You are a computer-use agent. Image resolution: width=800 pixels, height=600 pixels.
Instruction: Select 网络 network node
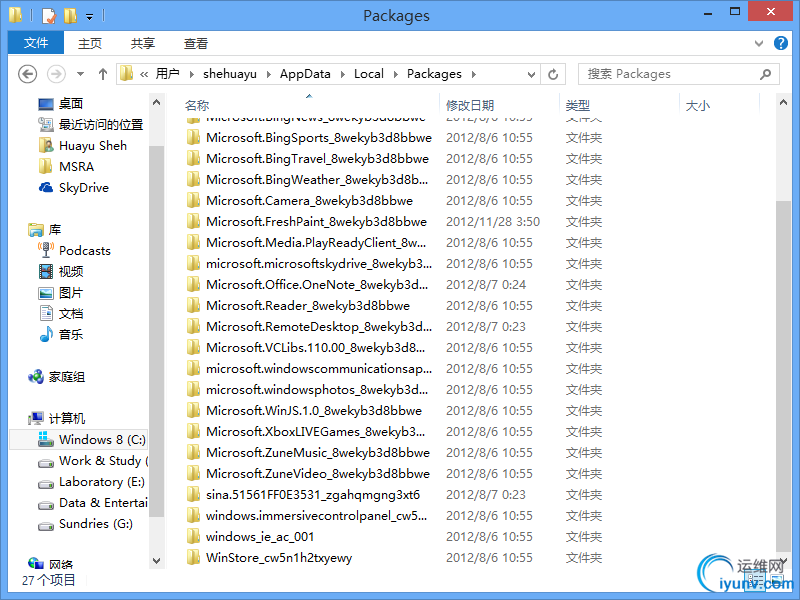tap(61, 564)
